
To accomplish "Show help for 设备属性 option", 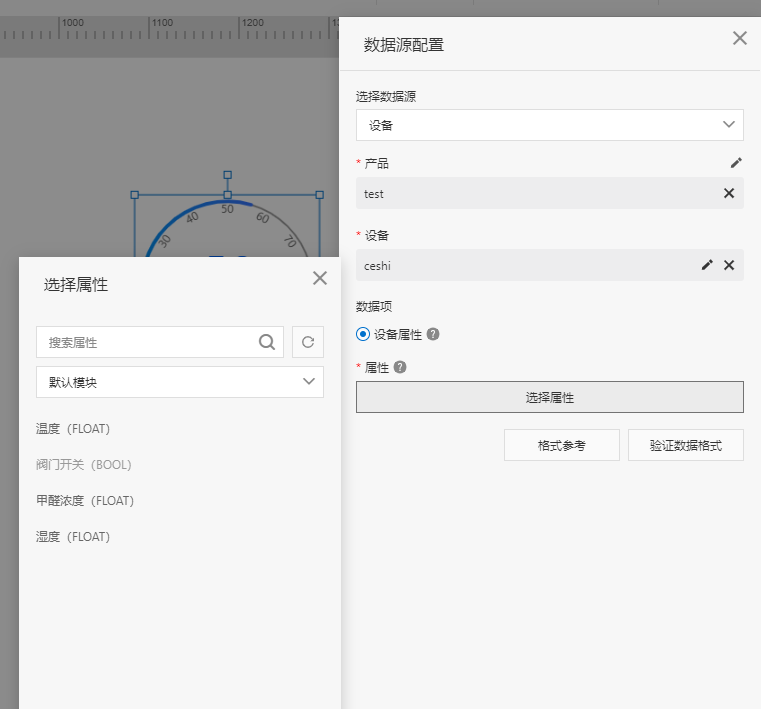I will tap(433, 334).
